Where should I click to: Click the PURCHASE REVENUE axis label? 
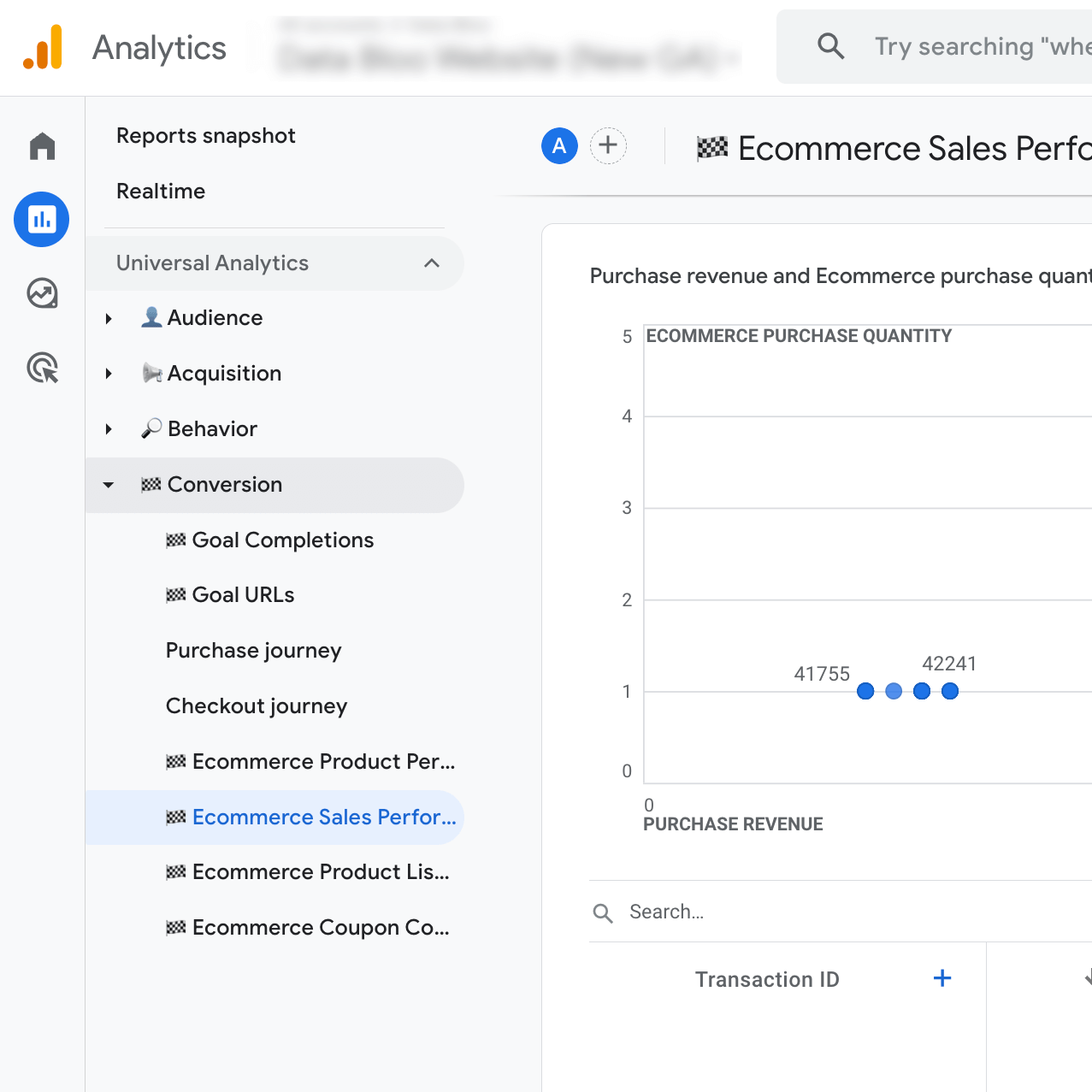[x=733, y=824]
